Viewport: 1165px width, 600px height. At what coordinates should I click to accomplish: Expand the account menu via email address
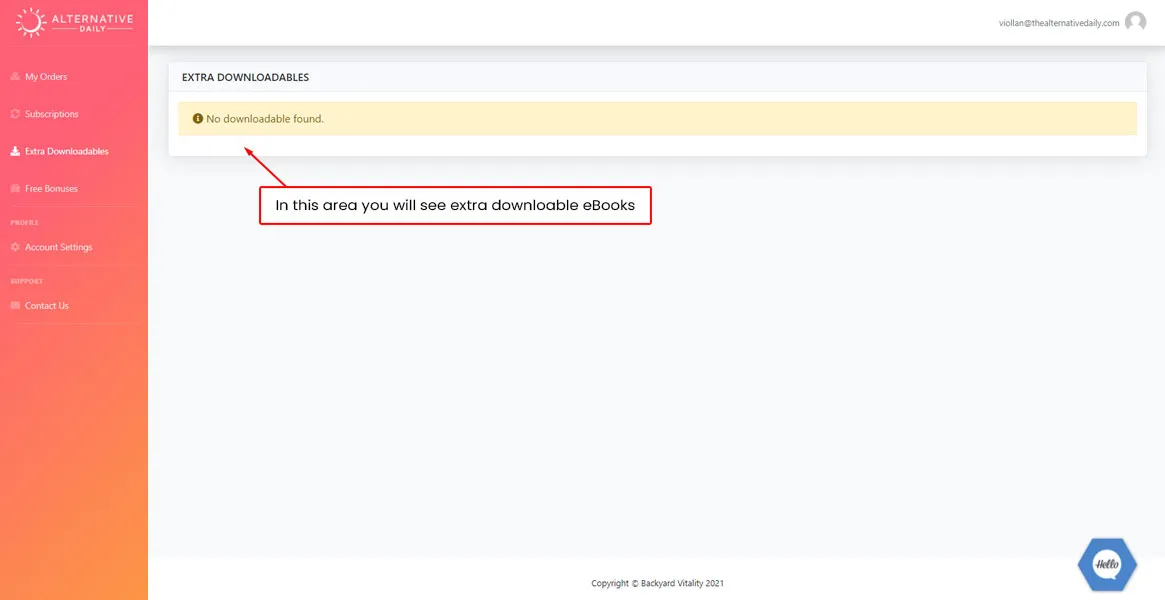coord(1058,23)
